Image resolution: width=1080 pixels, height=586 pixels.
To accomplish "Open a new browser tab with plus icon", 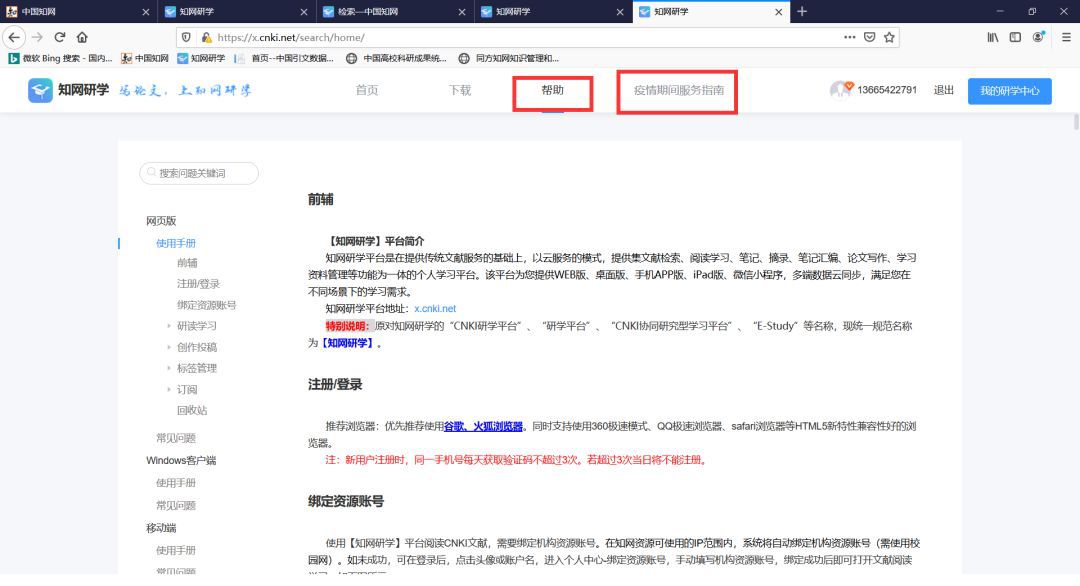I will tap(802, 11).
